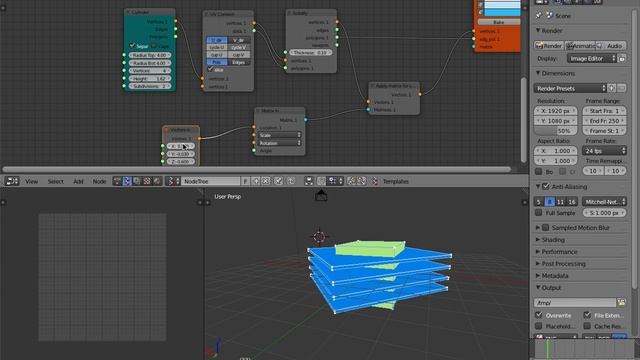Screen dimensions: 640x360
Task: Open the Display Image Editor dropdown
Action: tap(591, 58)
